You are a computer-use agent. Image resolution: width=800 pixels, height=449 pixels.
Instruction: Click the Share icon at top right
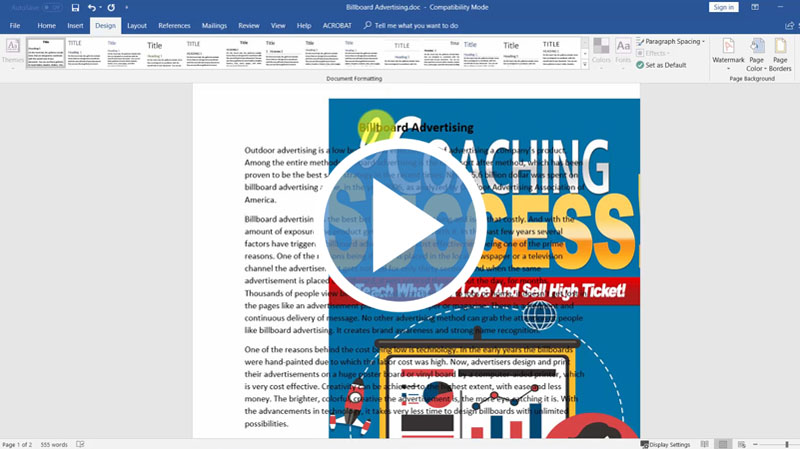(787, 24)
